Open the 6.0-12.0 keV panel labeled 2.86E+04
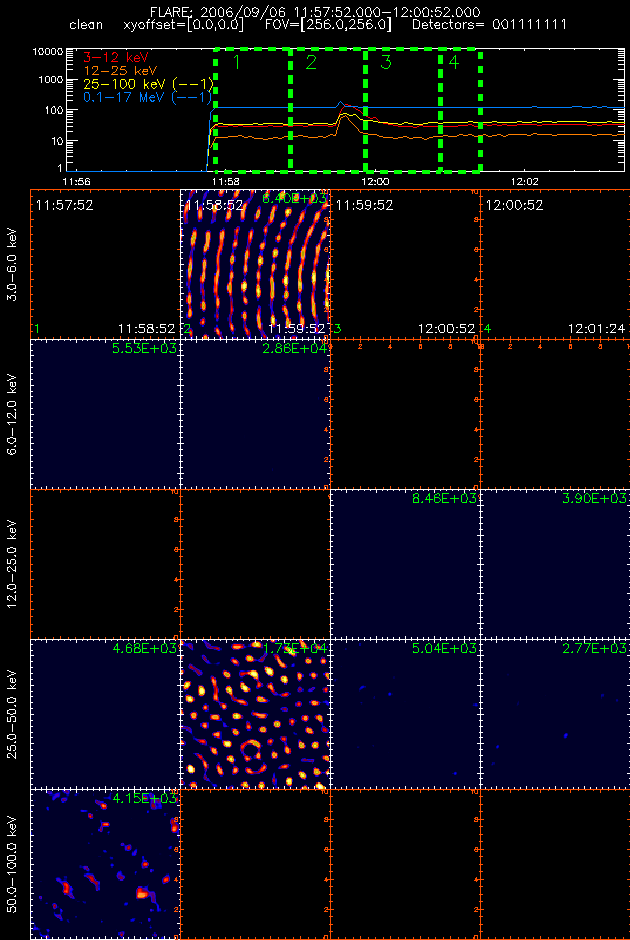630x940 pixels. pos(255,414)
